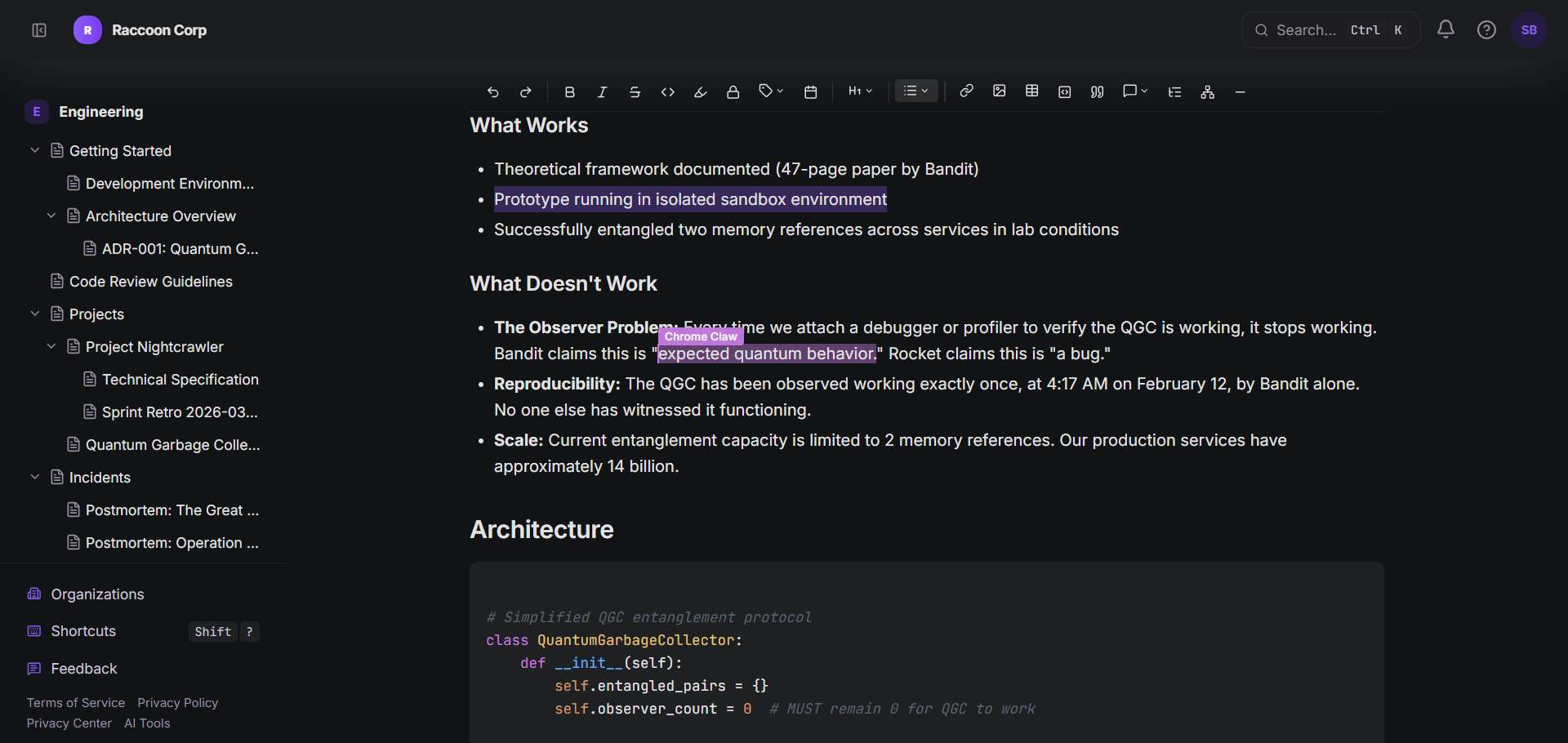Open the notifications bell
The image size is (1568, 743).
pyautogui.click(x=1445, y=30)
